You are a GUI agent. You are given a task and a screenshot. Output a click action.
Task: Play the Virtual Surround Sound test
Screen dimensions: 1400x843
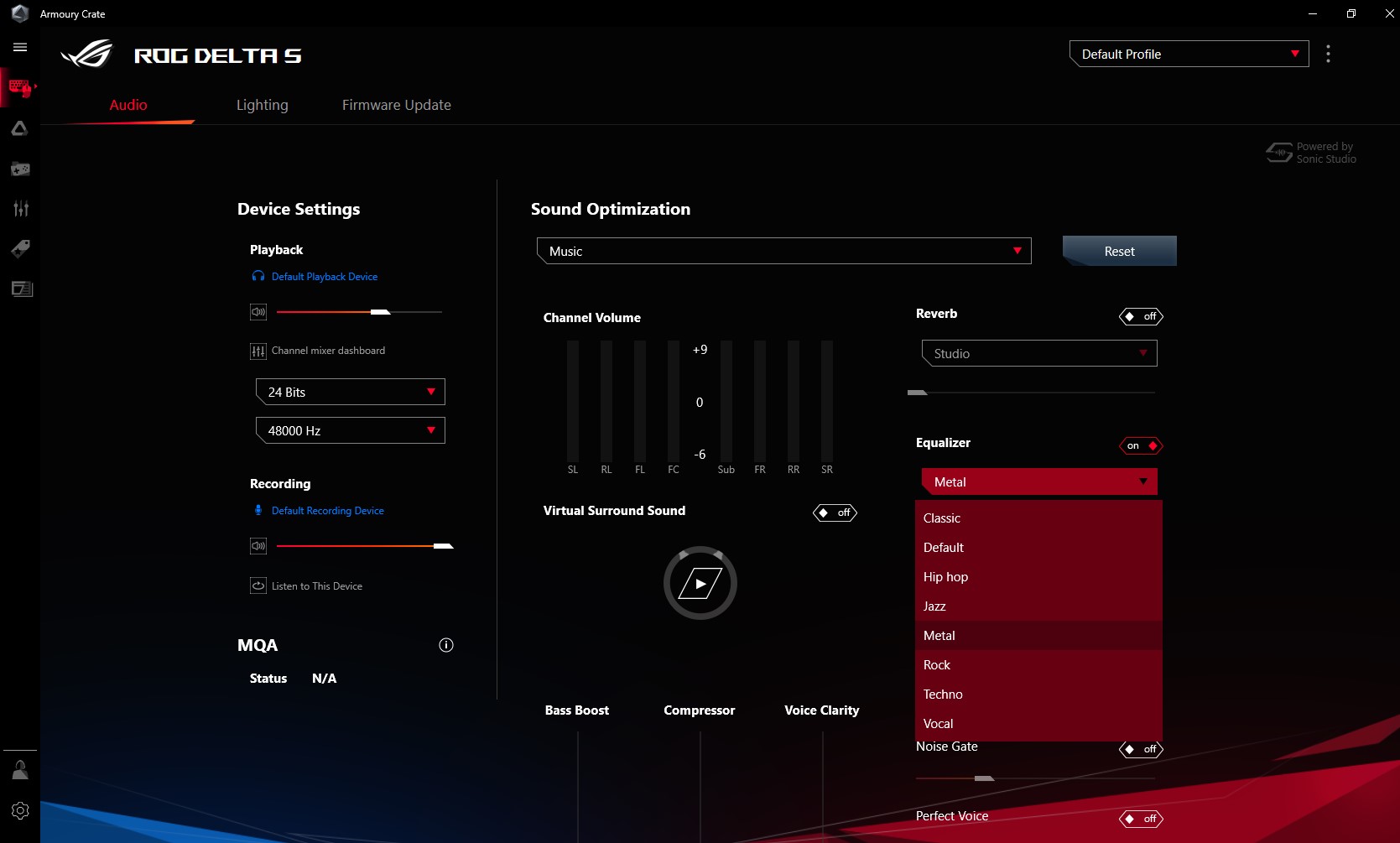700,583
